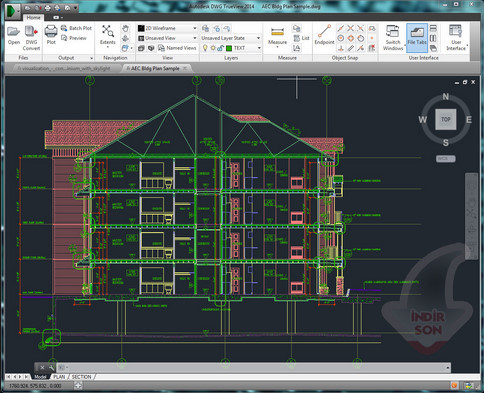Tile windows vertically icon
Viewport: 484px width, 393px height.
click(433, 38)
